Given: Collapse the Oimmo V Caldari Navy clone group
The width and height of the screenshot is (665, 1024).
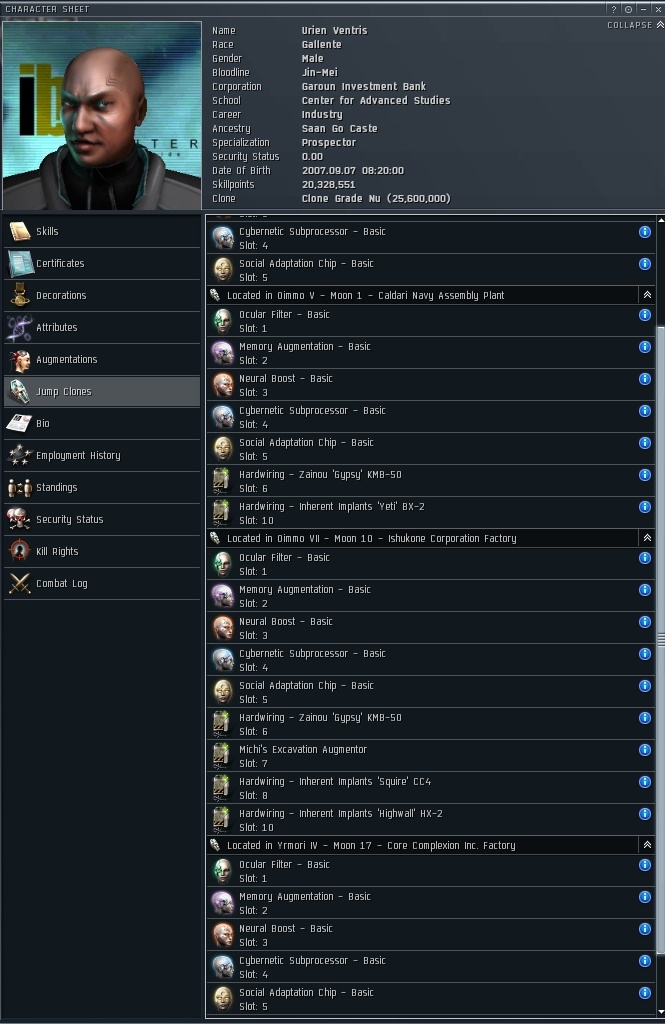Looking at the screenshot, I should click(647, 295).
